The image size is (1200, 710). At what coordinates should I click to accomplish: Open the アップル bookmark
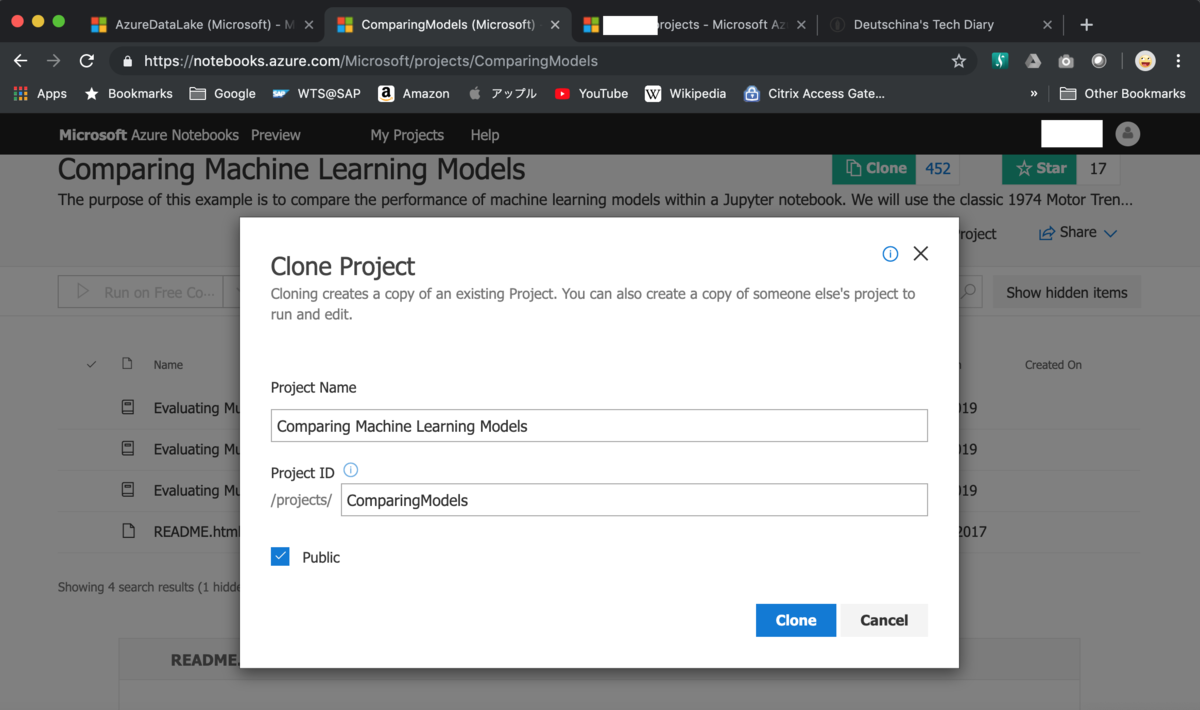(x=502, y=93)
